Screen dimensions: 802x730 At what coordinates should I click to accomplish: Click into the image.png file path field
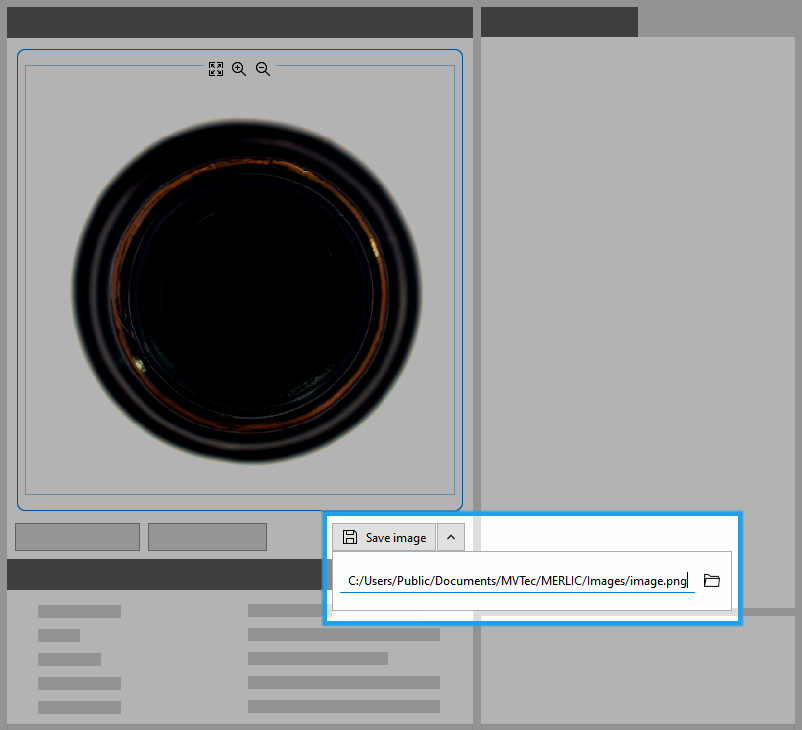(516, 581)
